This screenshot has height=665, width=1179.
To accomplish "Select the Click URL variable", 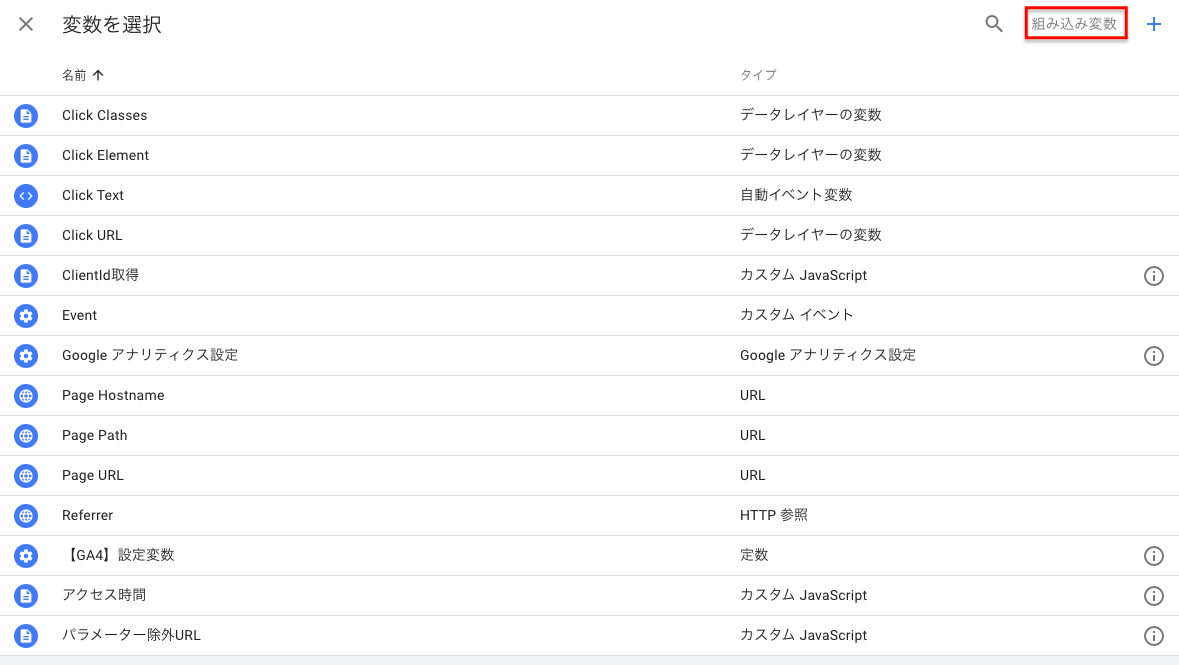I will click(590, 235).
